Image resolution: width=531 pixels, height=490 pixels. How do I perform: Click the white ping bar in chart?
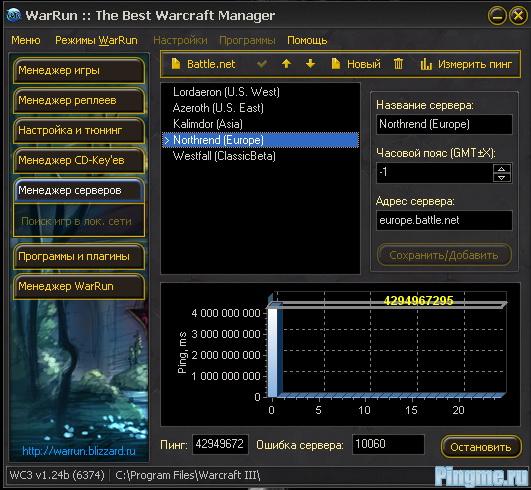coord(273,352)
